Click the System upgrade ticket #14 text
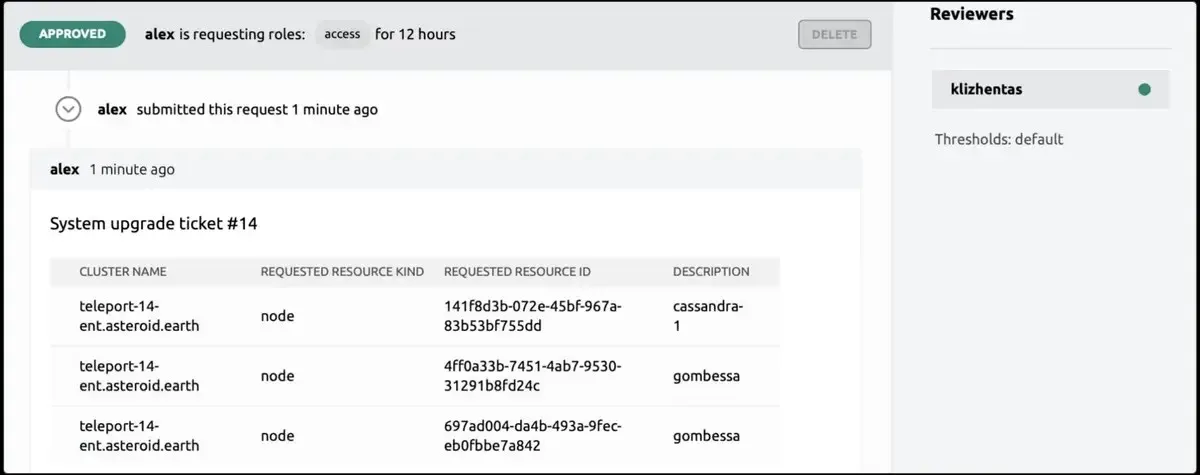The image size is (1200, 475). 154,224
